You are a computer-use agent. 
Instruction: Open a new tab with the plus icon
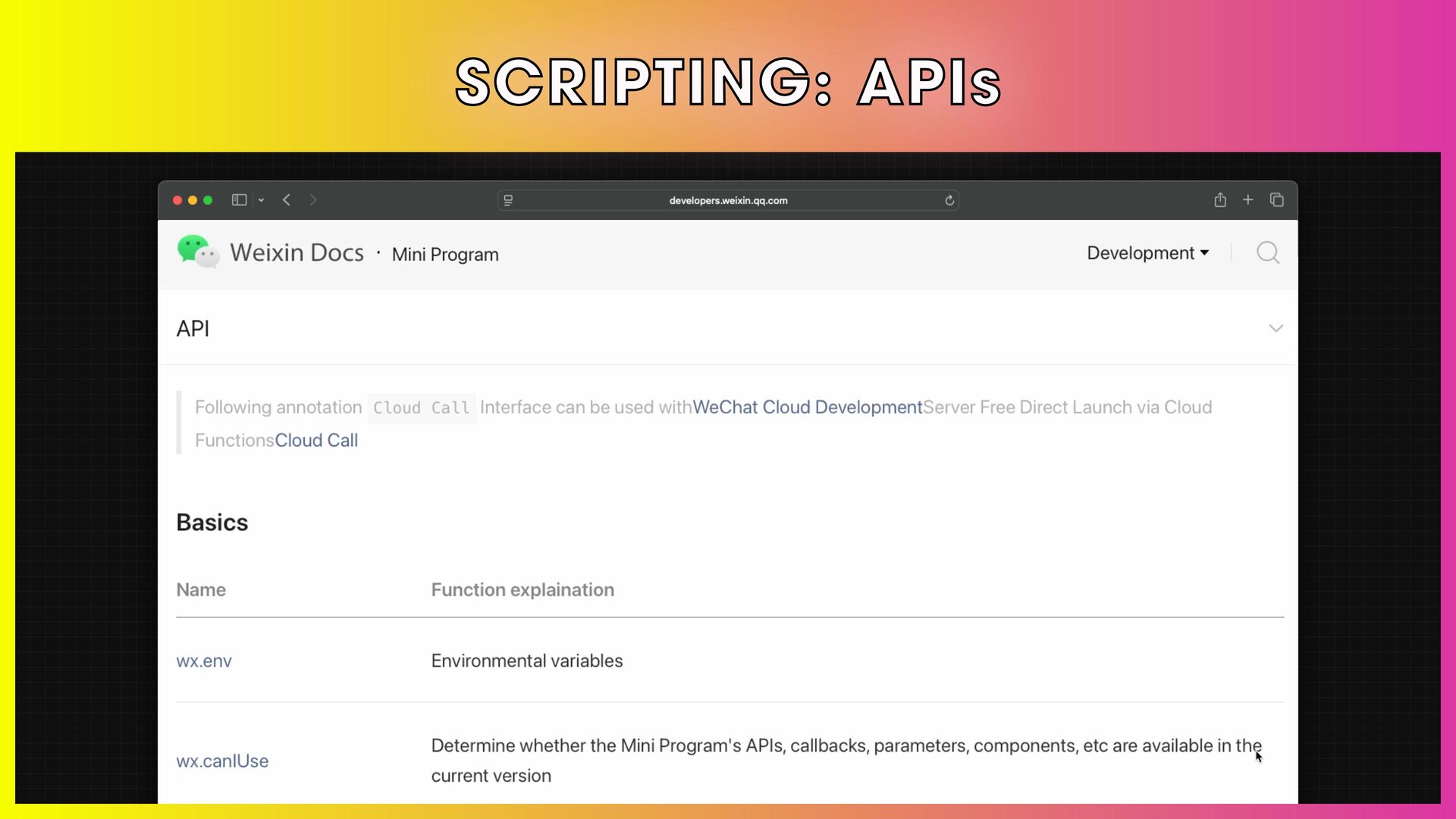pos(1248,199)
